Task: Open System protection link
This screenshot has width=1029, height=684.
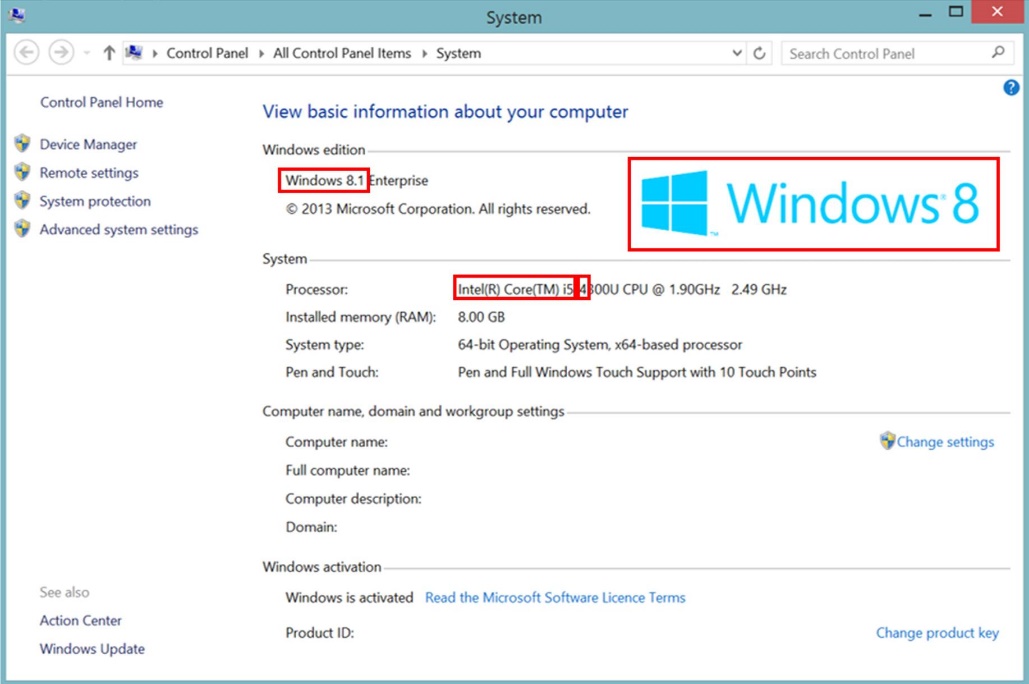Action: pos(95,201)
